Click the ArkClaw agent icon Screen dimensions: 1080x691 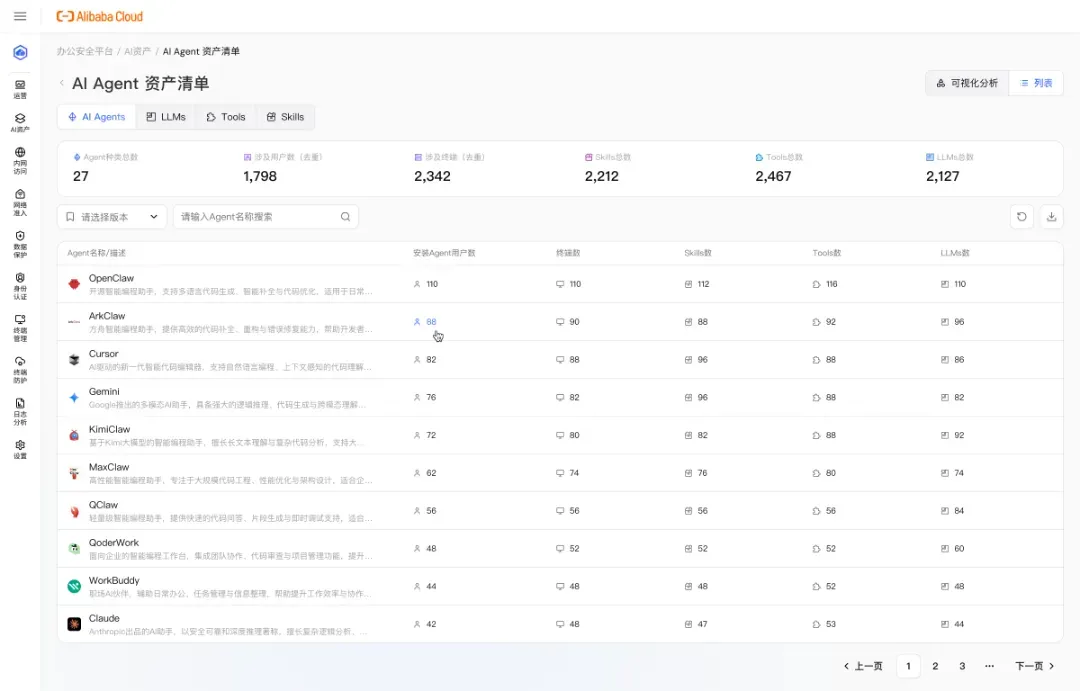coord(74,322)
